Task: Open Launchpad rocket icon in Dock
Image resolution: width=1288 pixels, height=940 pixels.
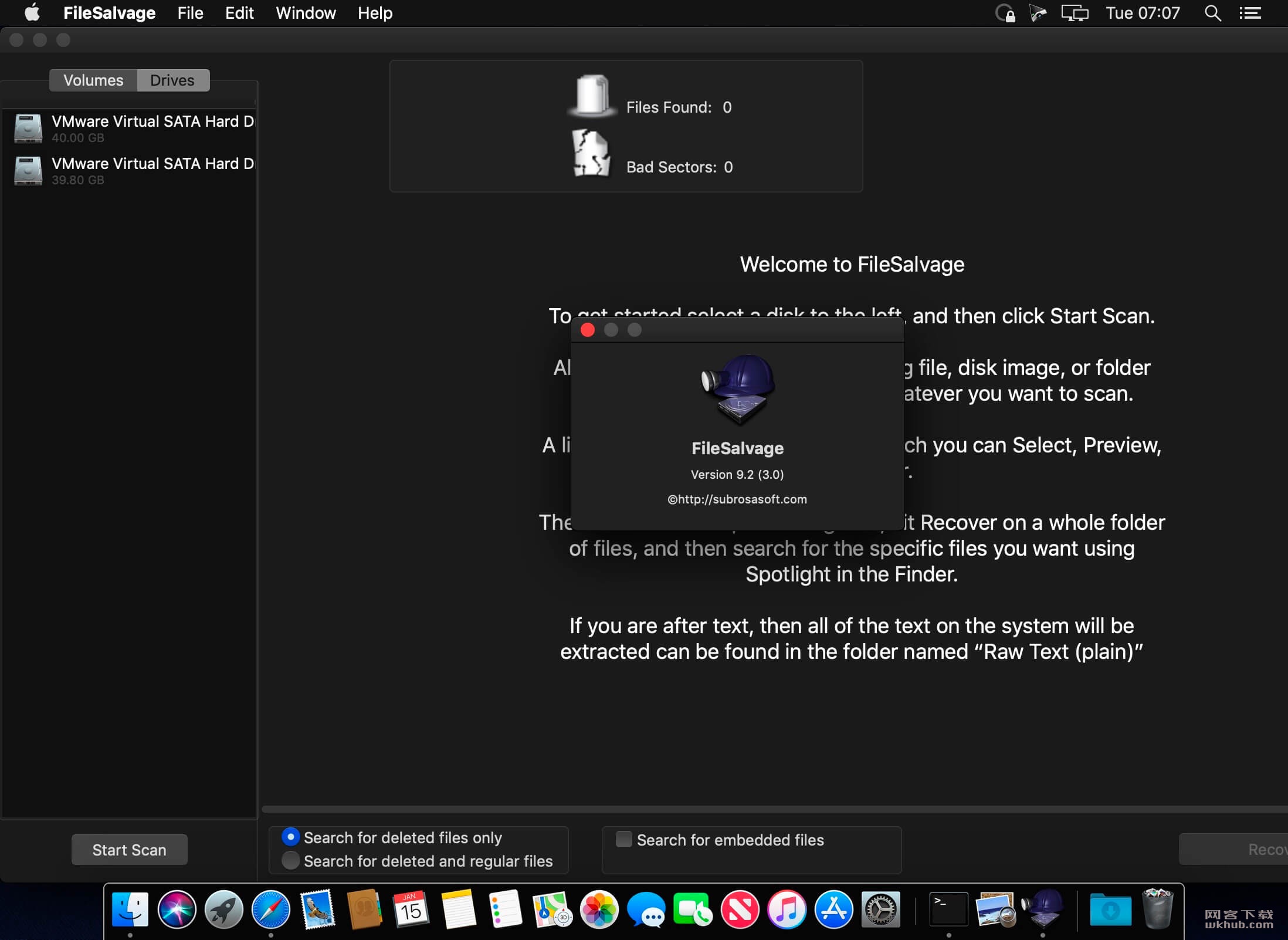Action: pyautogui.click(x=224, y=909)
